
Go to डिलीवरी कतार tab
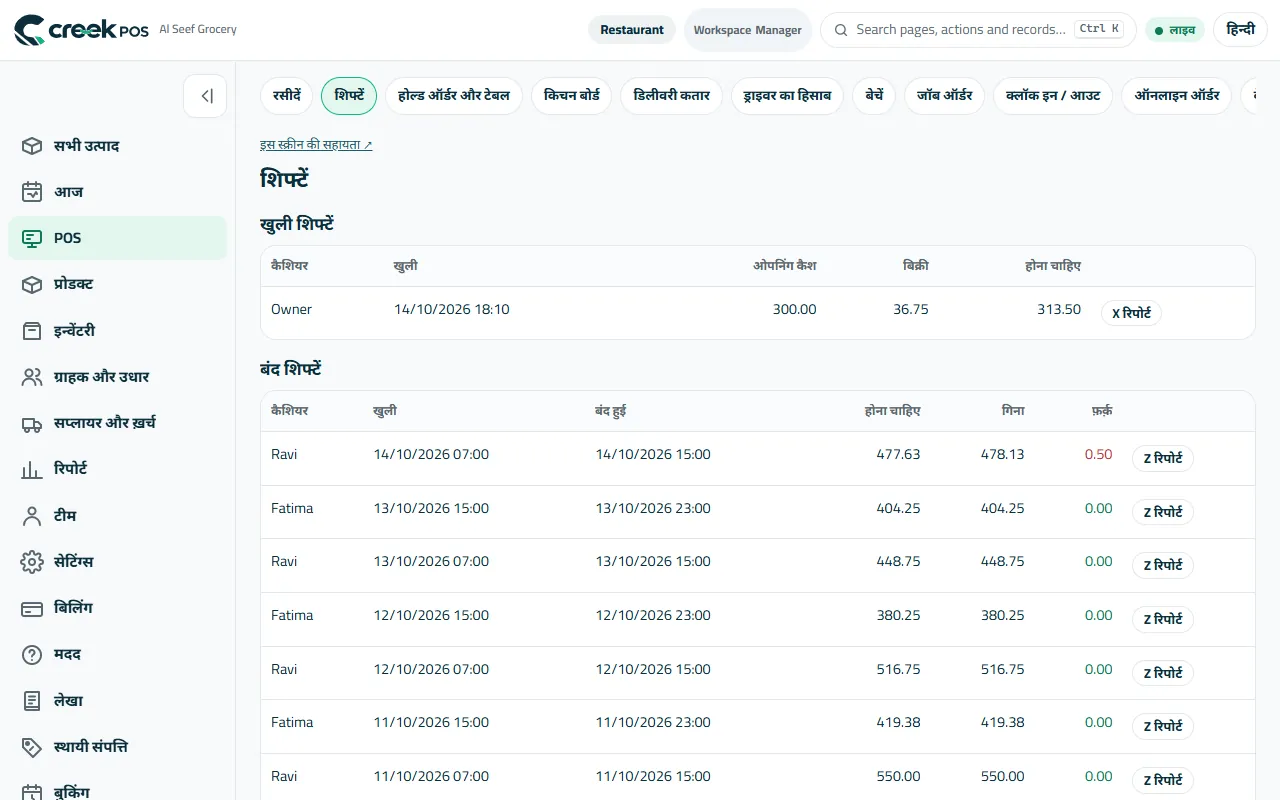tap(672, 96)
